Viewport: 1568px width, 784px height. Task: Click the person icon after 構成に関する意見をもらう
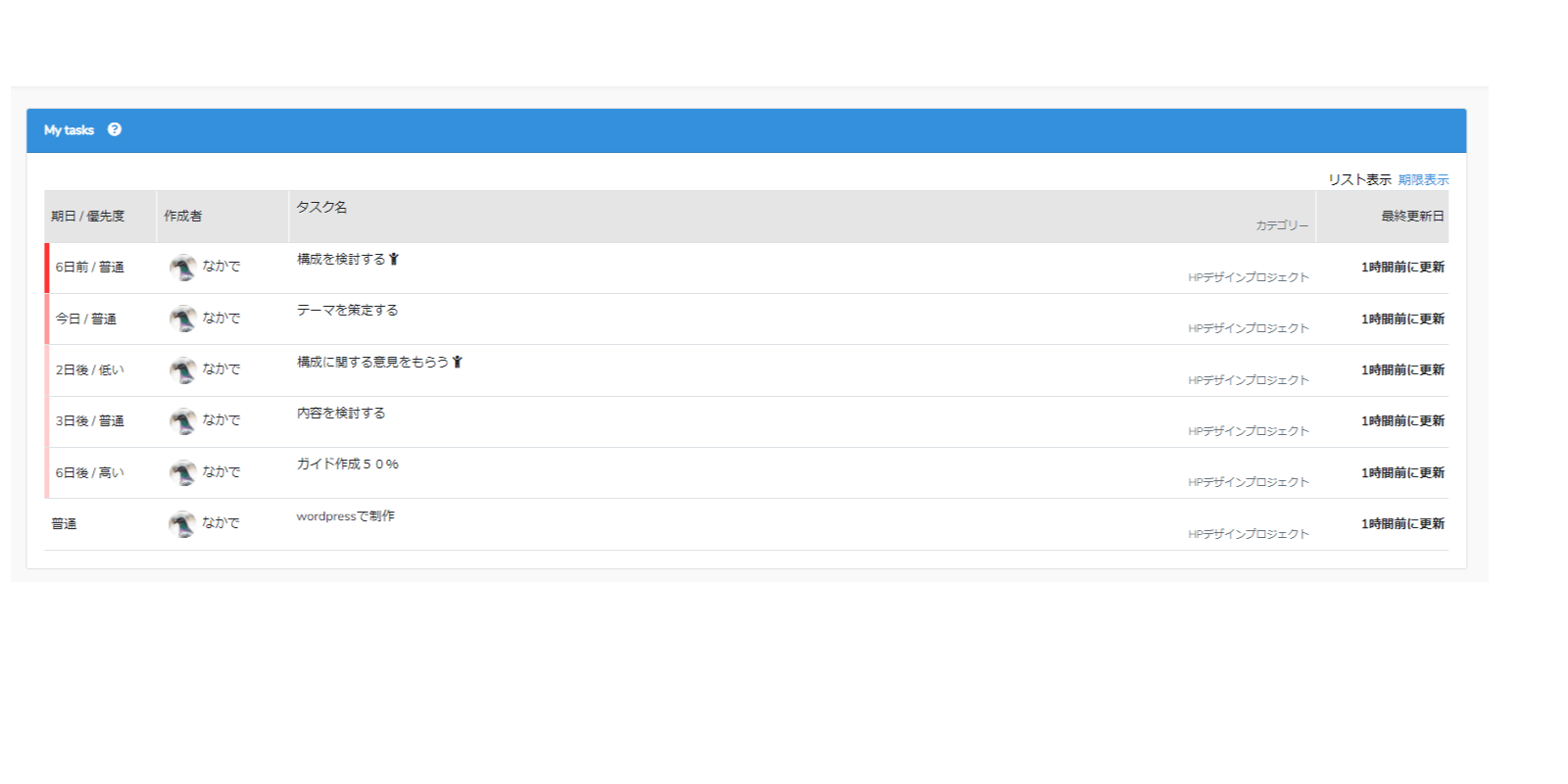point(457,362)
